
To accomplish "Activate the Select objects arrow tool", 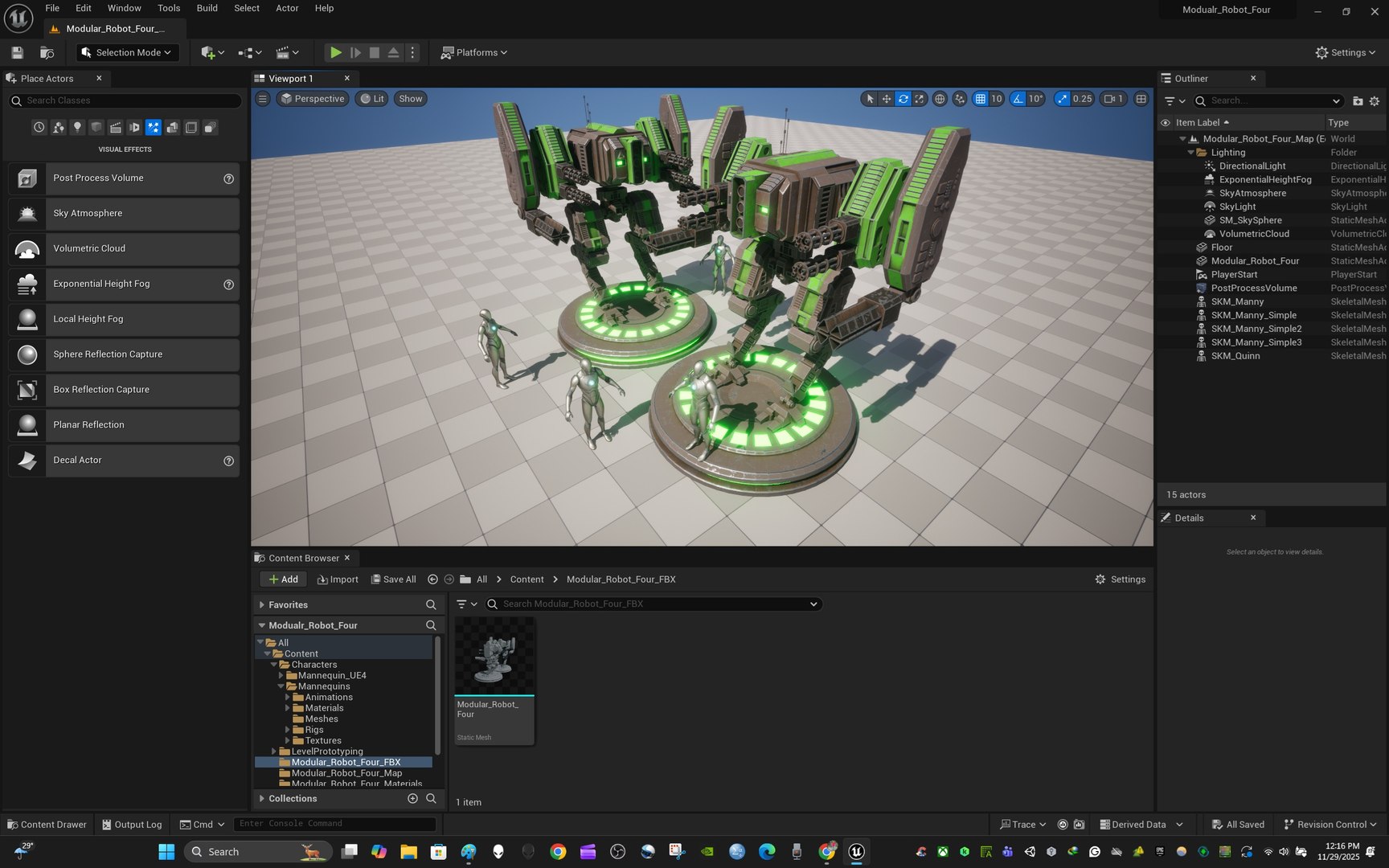I will point(869,99).
